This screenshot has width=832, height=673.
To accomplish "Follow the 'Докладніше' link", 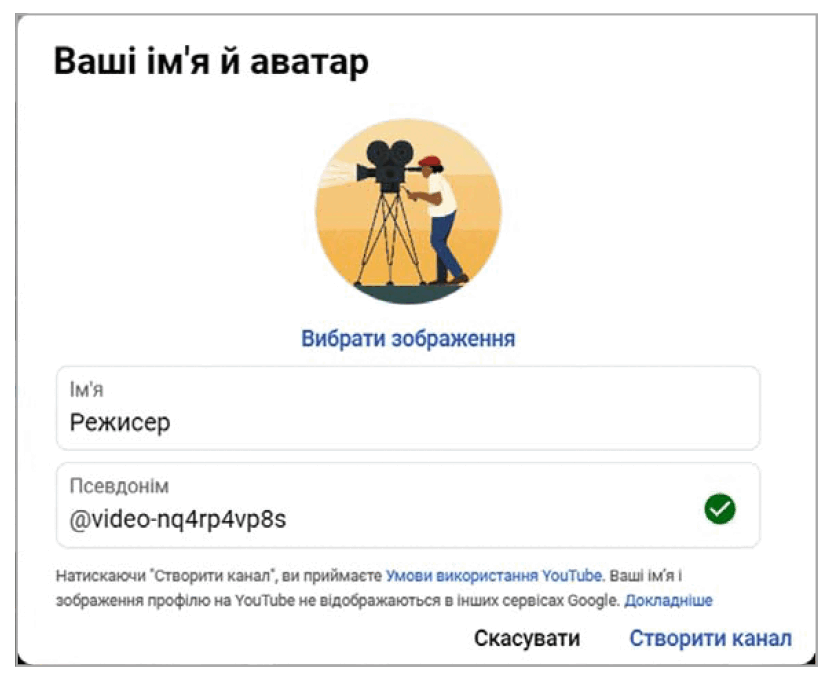I will [668, 601].
